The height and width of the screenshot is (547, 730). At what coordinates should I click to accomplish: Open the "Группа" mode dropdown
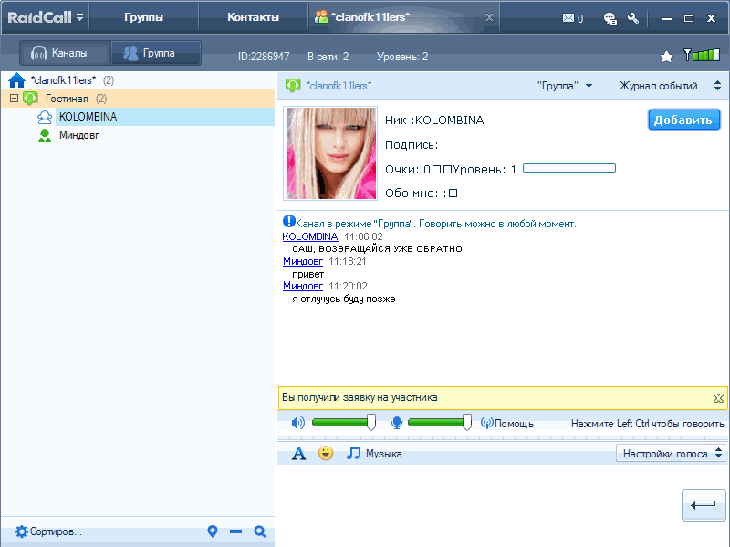564,86
